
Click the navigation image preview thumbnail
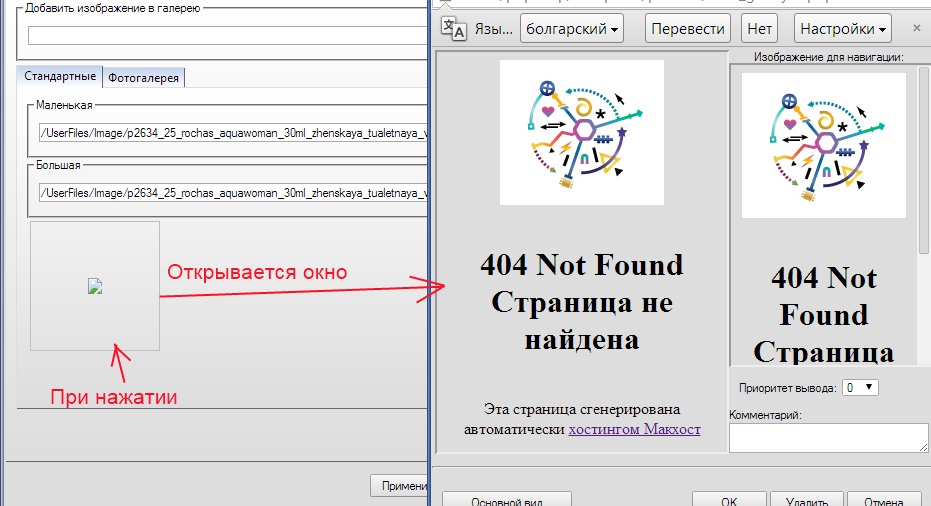coord(824,146)
